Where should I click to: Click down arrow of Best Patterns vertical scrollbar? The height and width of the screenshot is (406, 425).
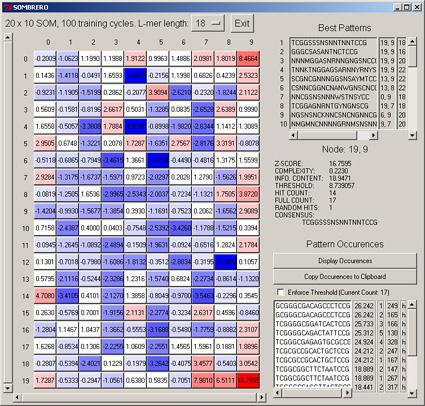(412, 135)
